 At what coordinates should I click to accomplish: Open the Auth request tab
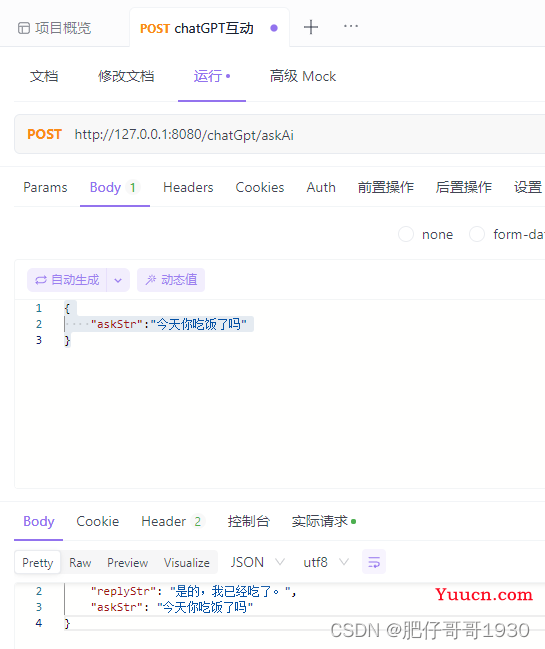(x=321, y=187)
